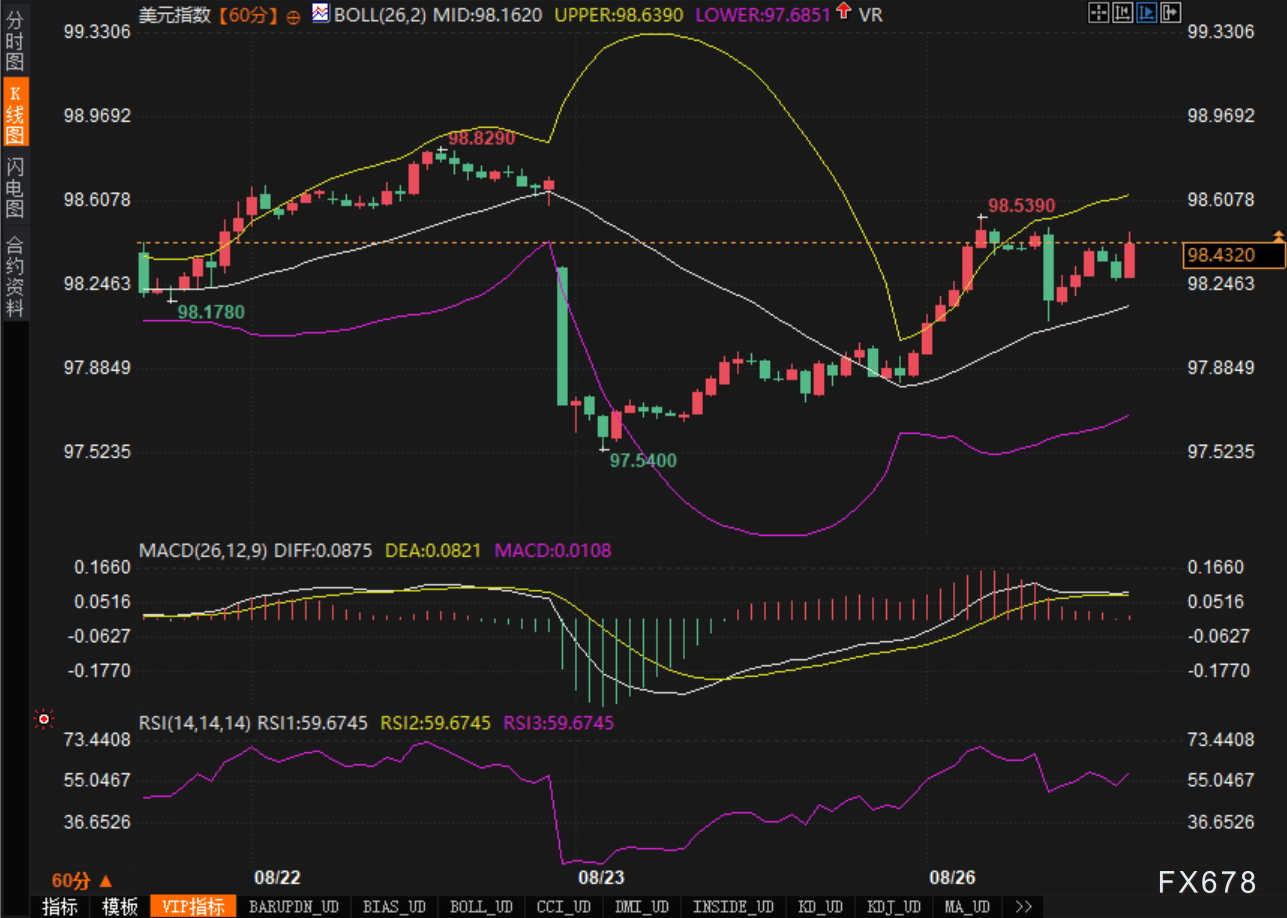Click the 98.1780 low price label
1287x918 pixels.
click(211, 312)
